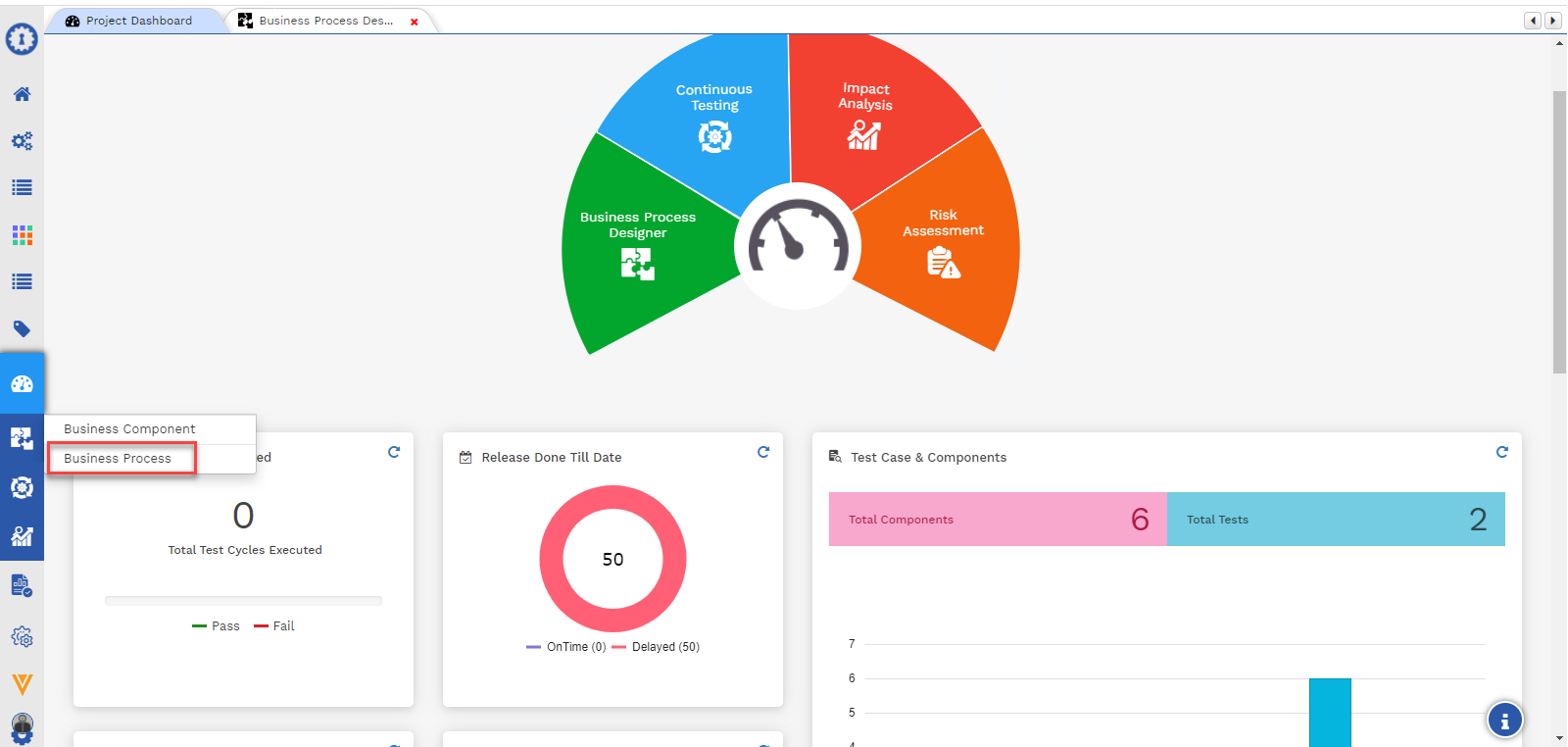
Task: Choose Business Component from the flyout menu
Action: point(151,429)
